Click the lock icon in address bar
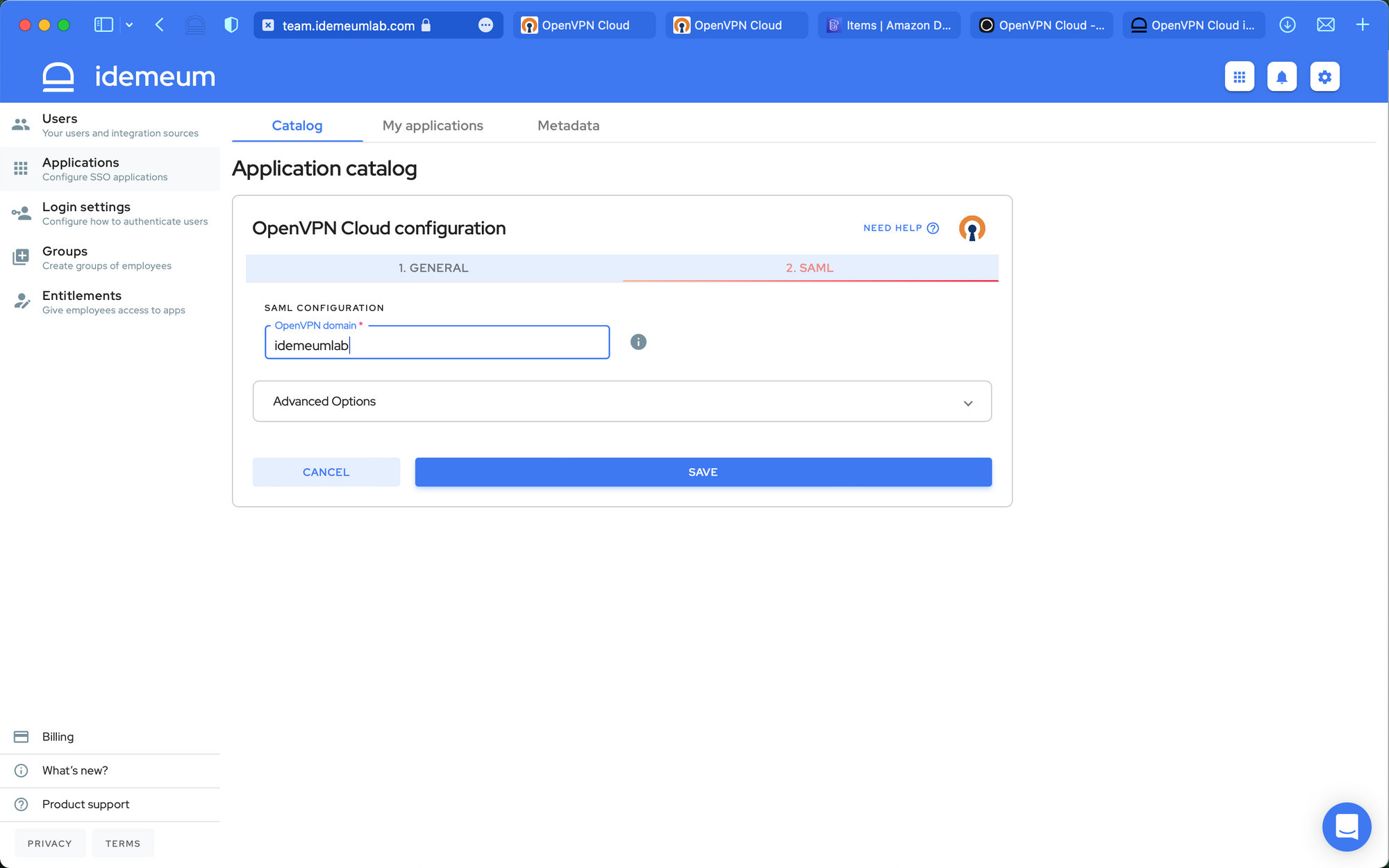The width and height of the screenshot is (1389, 868). click(x=426, y=25)
